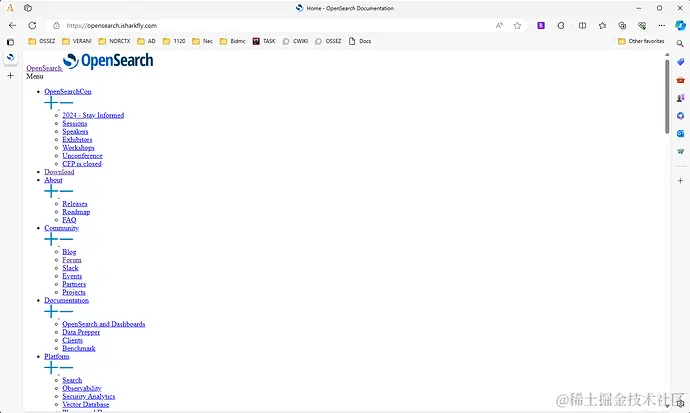Viewport: 690px width, 413px height.
Task: Expand the plus icon under Community
Action: (x=51, y=239)
